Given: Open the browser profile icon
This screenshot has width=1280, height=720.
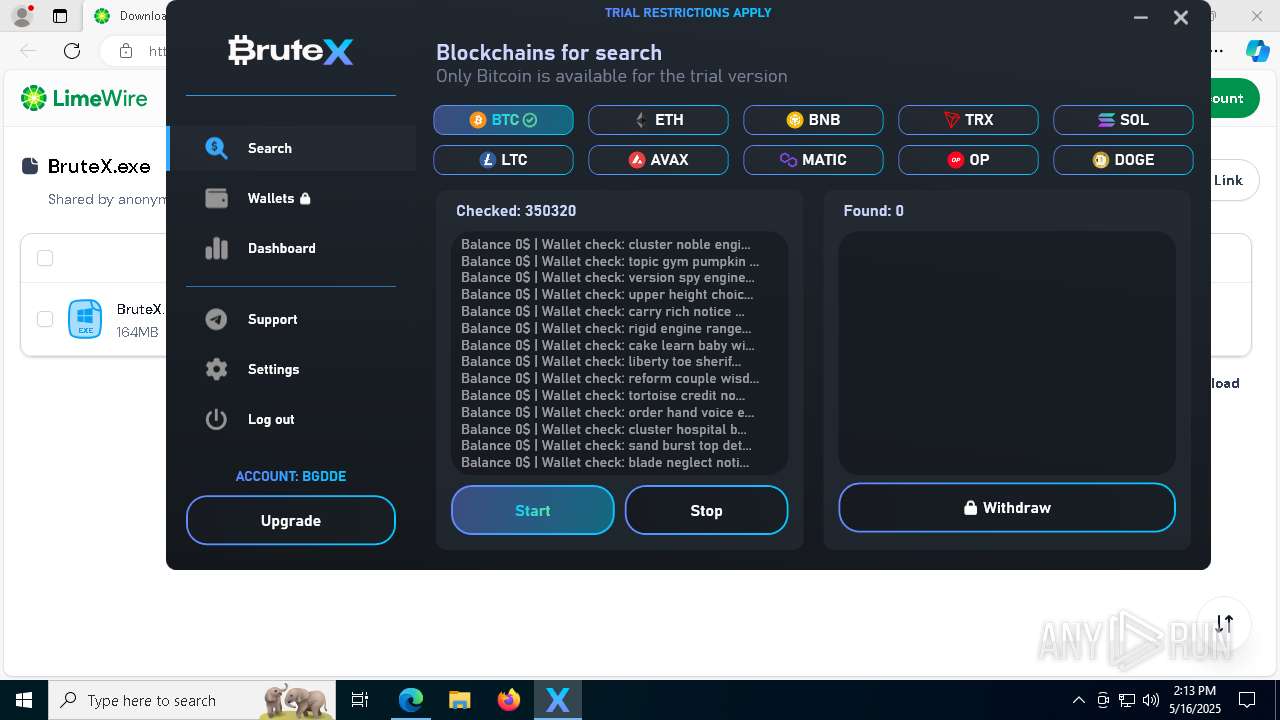Looking at the screenshot, I should coord(22,16).
